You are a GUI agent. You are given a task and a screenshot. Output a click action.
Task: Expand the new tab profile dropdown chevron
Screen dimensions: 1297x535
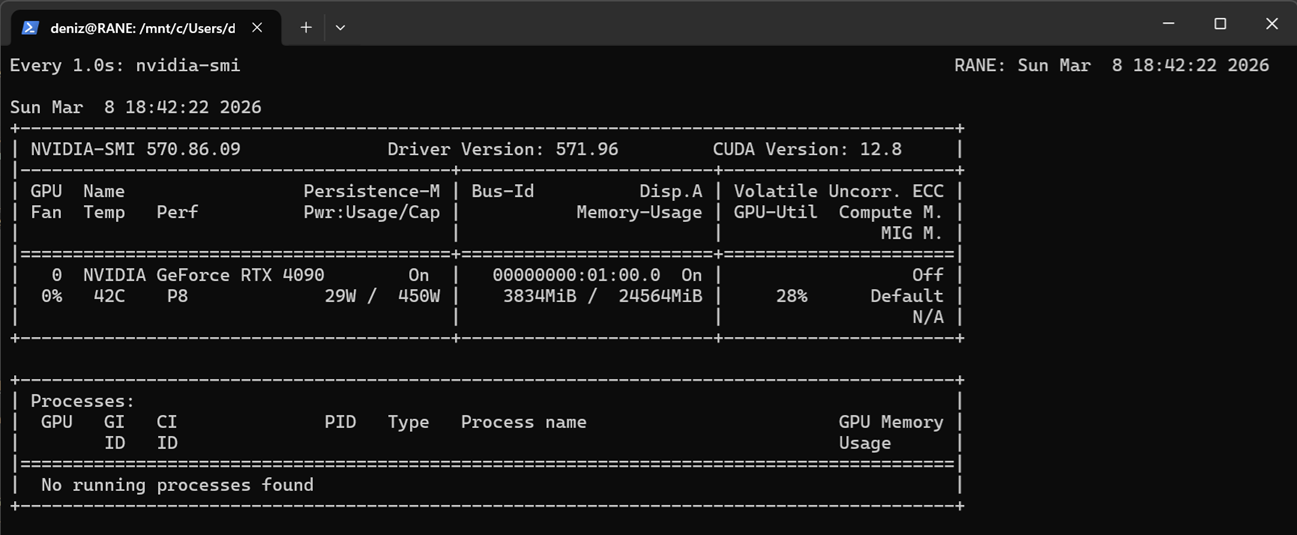click(340, 27)
